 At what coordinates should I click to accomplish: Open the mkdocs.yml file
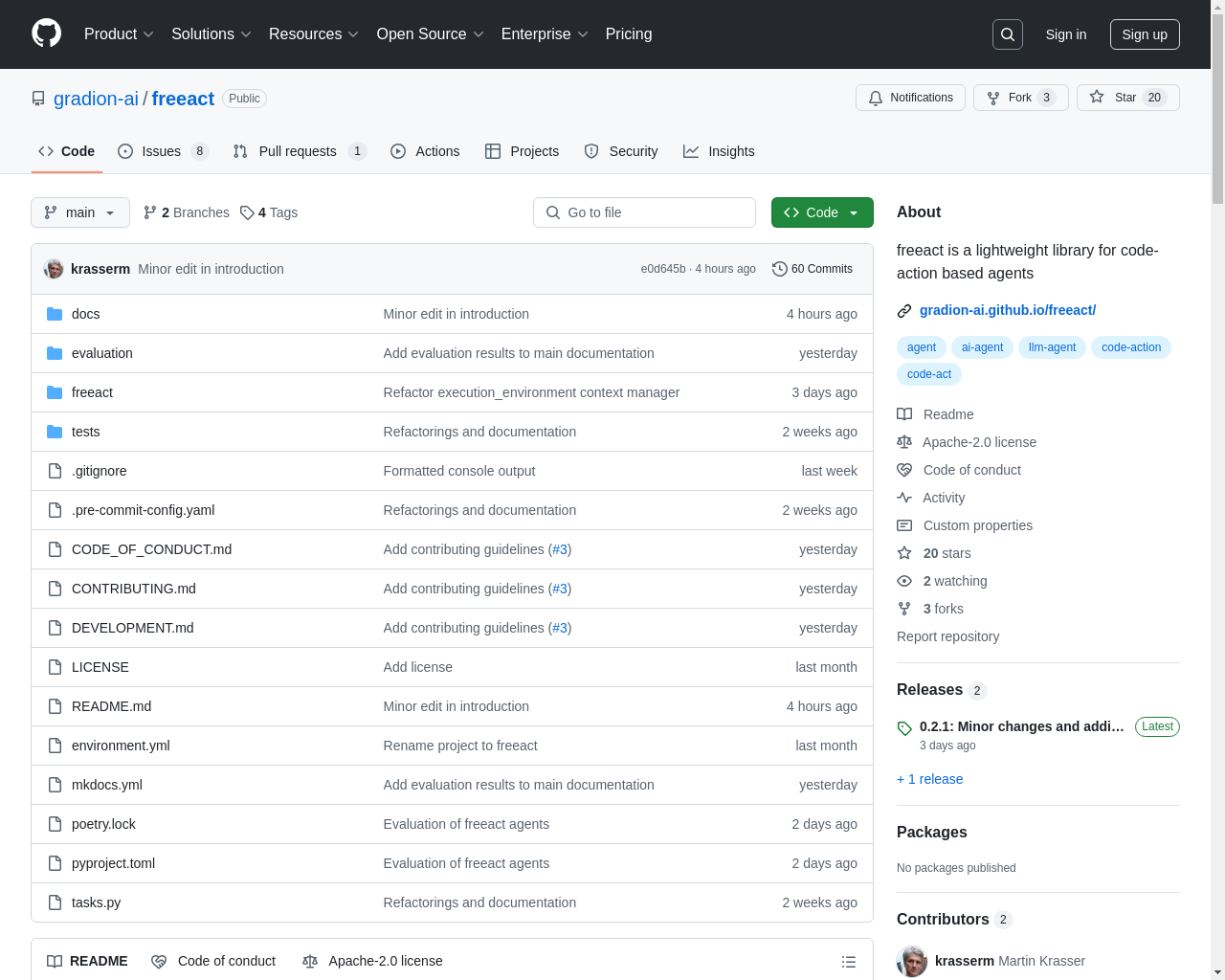point(107,785)
